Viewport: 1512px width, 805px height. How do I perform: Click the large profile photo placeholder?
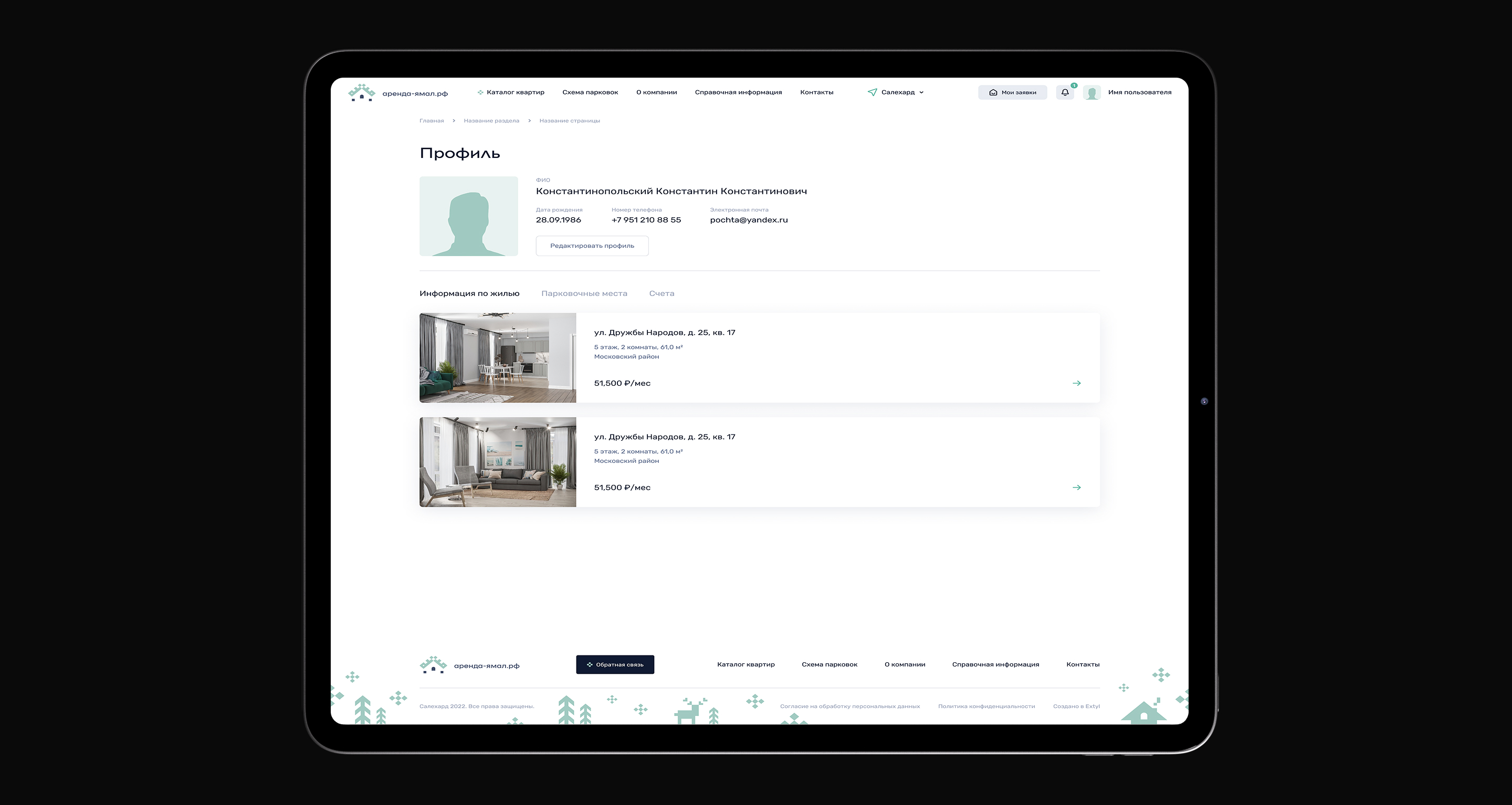[468, 216]
